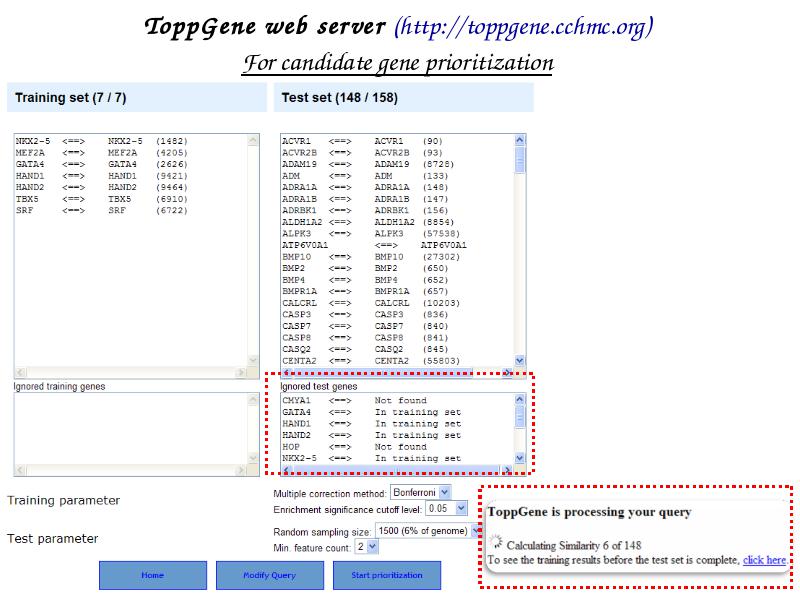
Task: Open the Random sampling size dropdown
Action: [x=428, y=531]
